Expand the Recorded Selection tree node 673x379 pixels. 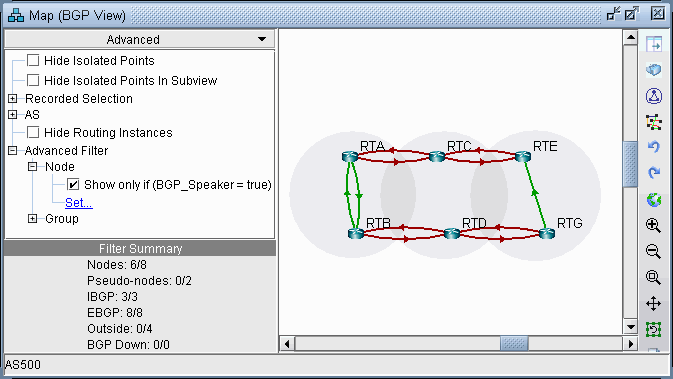(x=12, y=98)
